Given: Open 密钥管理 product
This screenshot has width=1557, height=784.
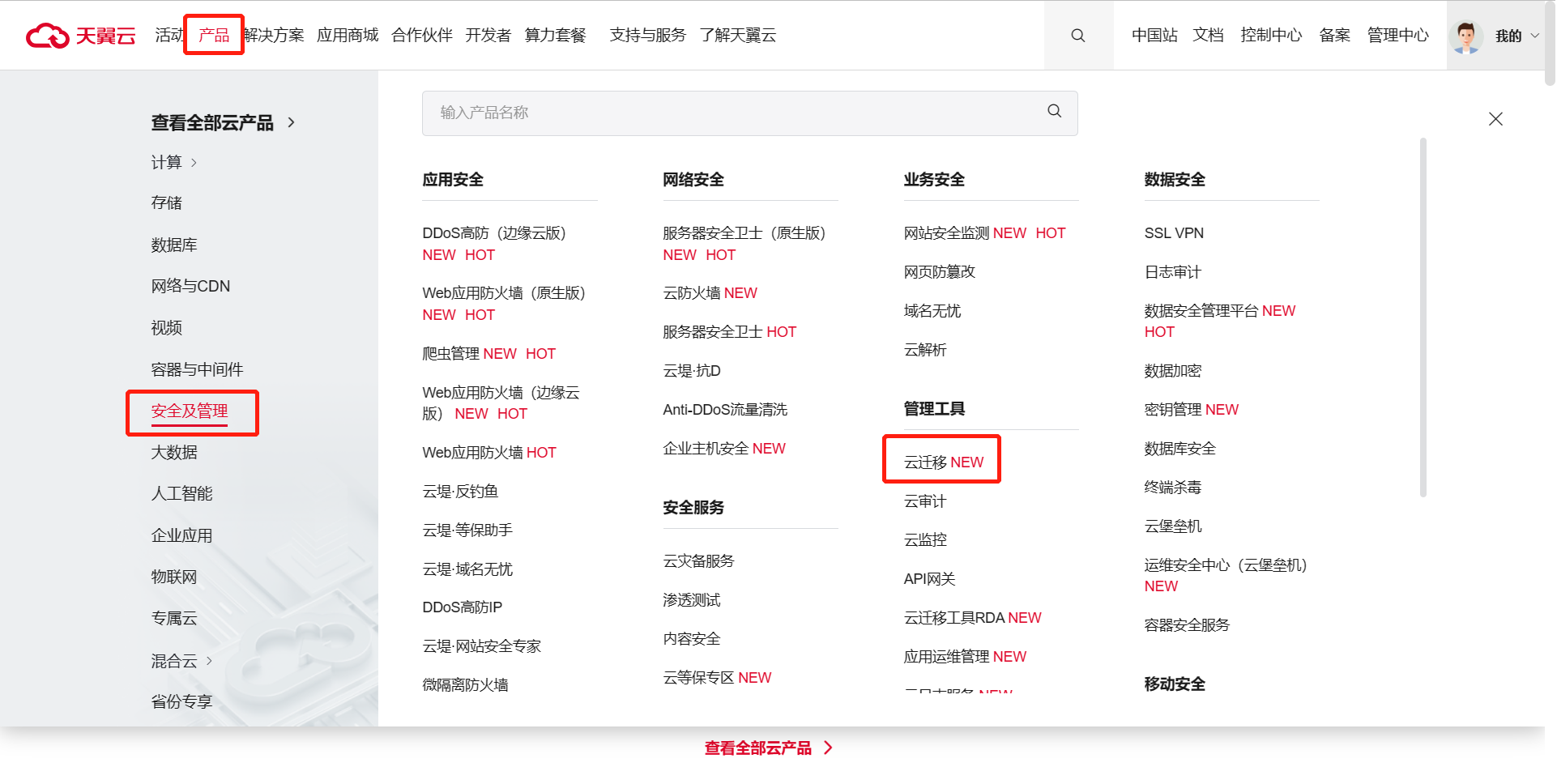Looking at the screenshot, I should coord(1173,410).
